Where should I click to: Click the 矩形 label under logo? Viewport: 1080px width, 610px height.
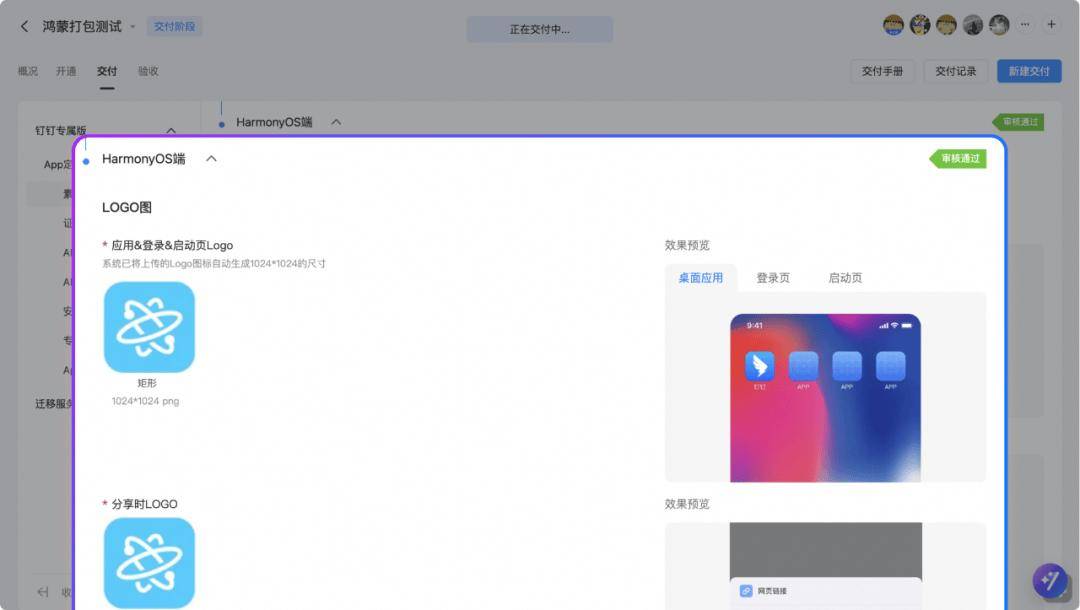(147, 383)
